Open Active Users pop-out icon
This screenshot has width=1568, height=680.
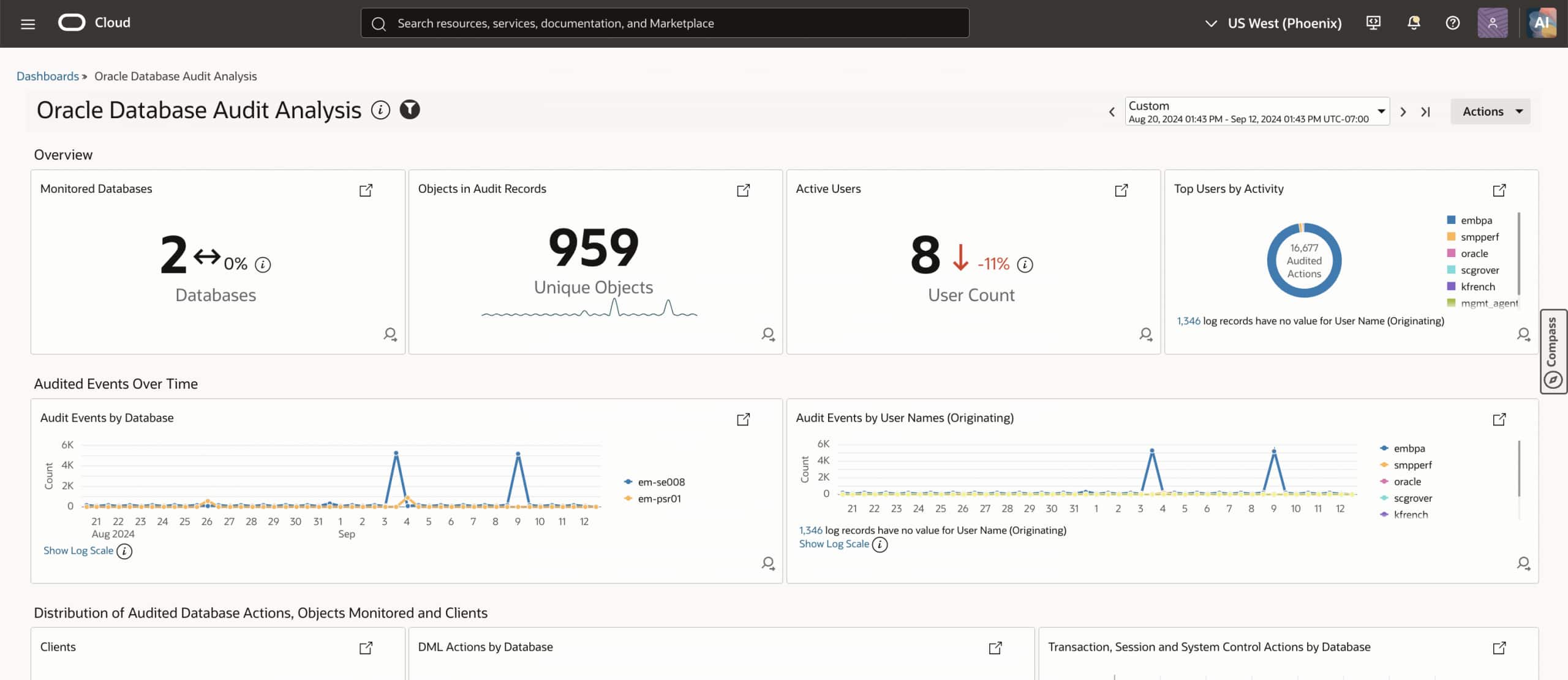pos(1121,190)
